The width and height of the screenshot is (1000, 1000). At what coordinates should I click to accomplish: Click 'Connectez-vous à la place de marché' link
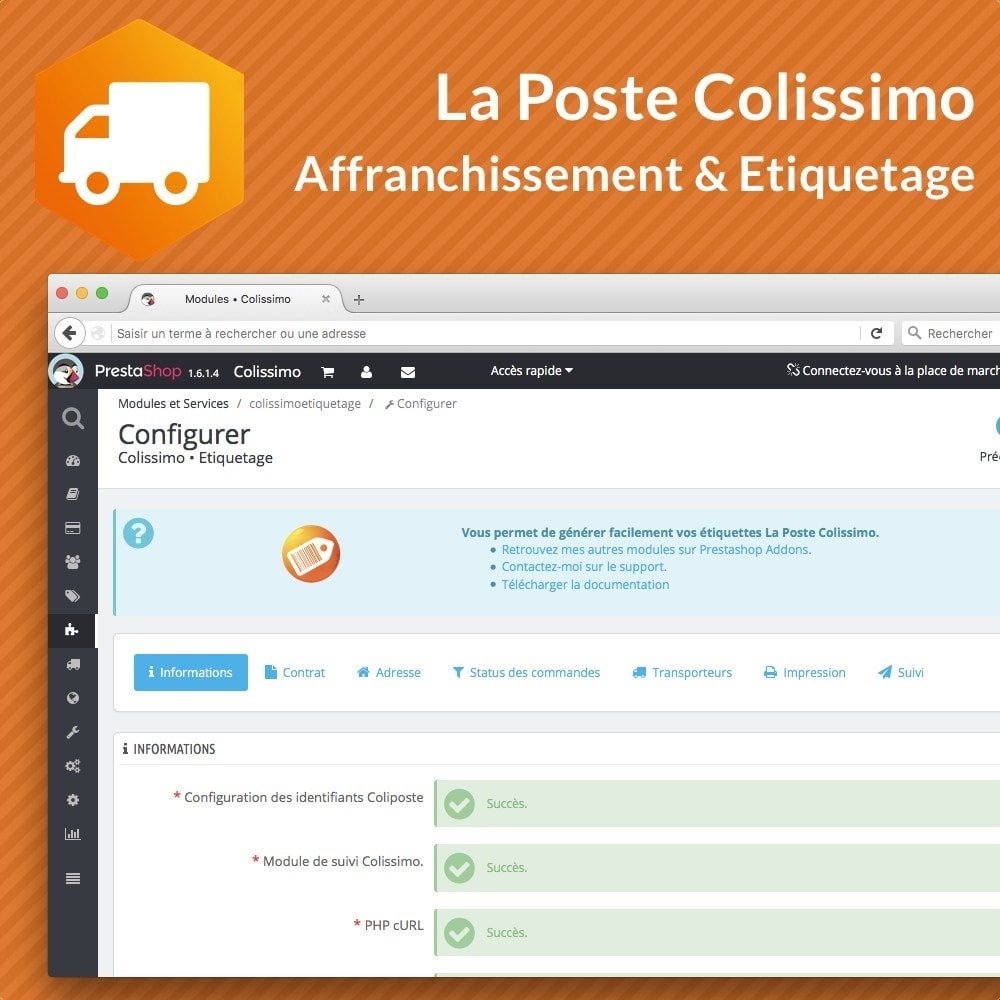coord(893,371)
